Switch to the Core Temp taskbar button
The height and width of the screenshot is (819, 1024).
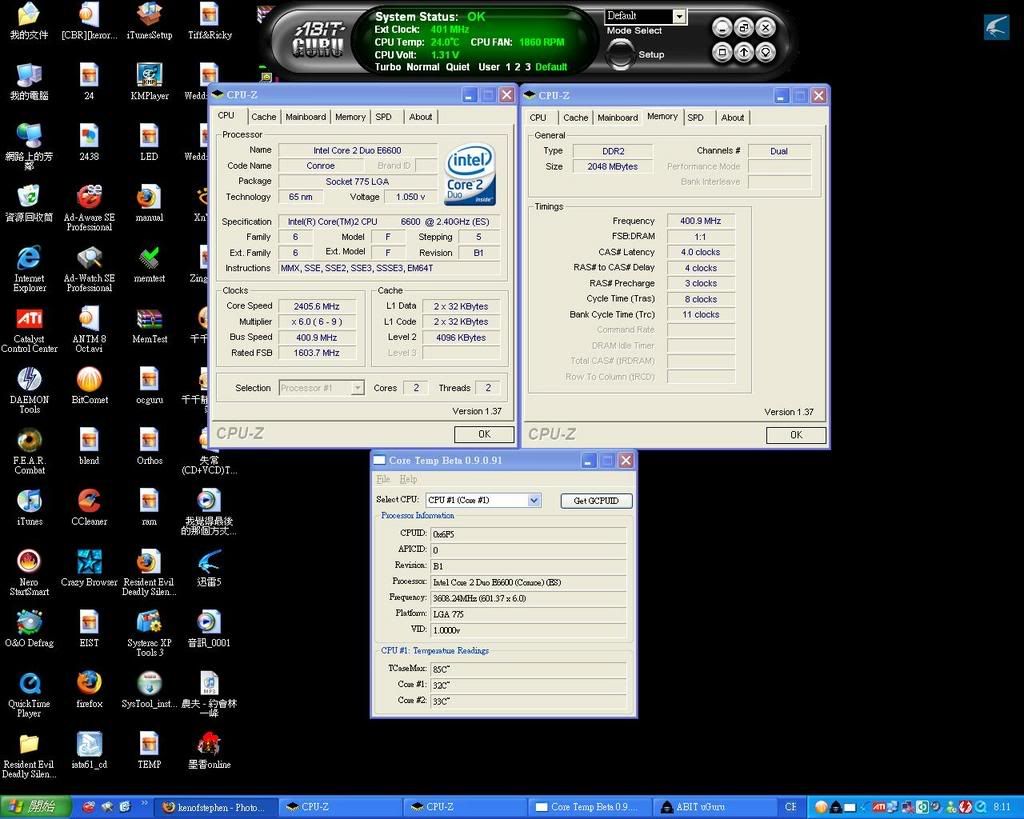591,807
